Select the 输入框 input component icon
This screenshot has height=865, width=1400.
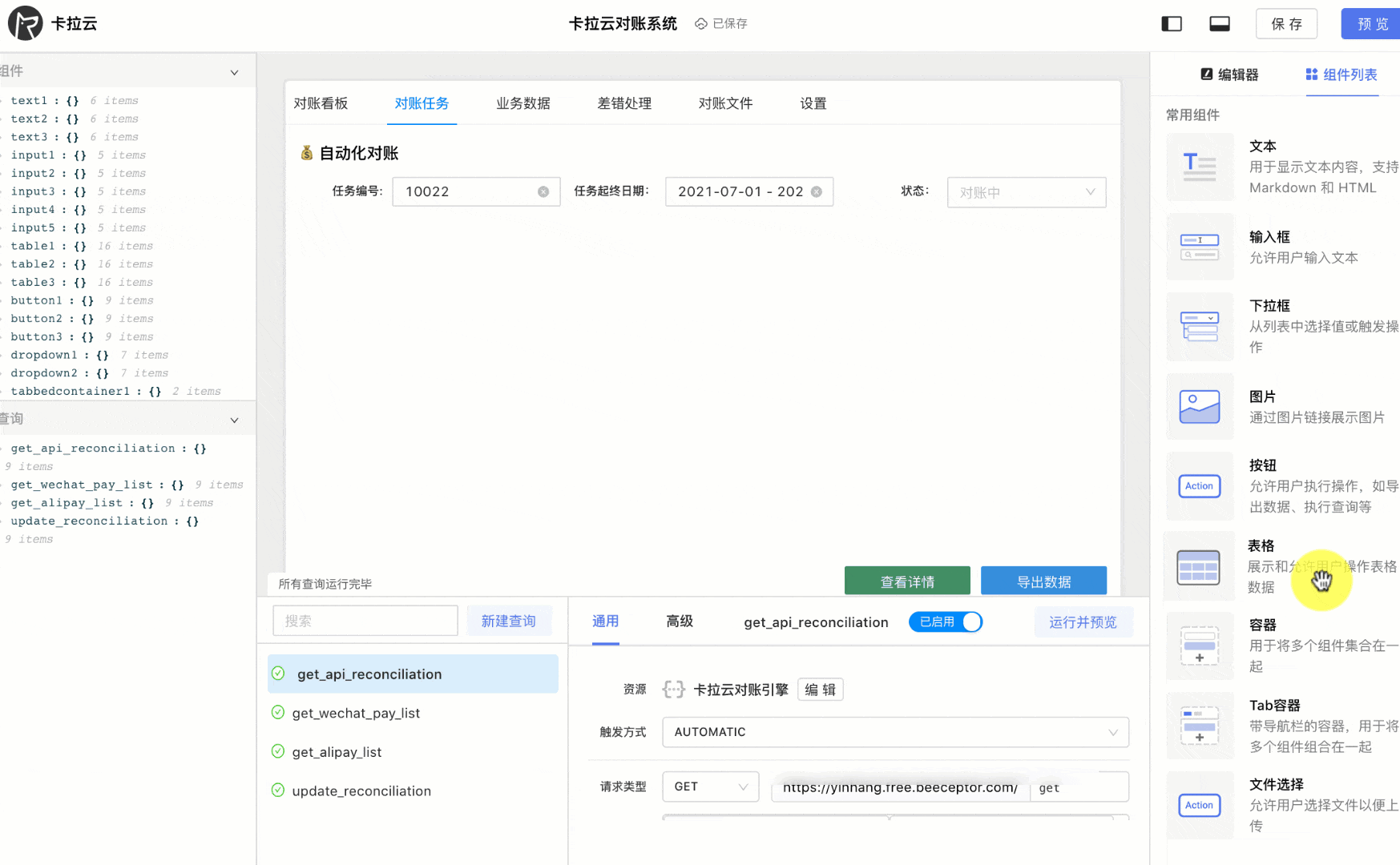[x=1199, y=247]
